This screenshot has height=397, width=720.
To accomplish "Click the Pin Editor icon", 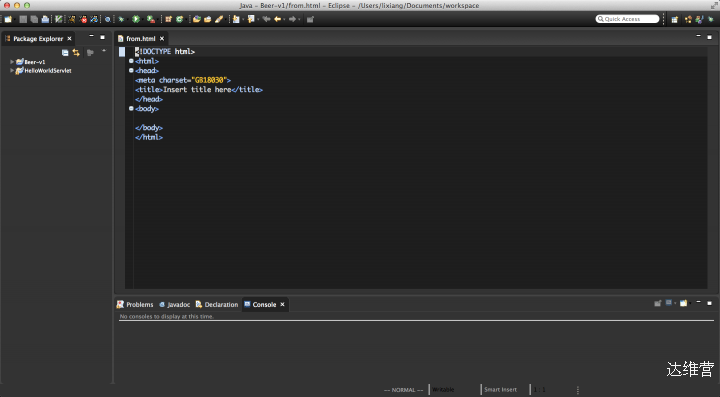I will click(x=310, y=19).
